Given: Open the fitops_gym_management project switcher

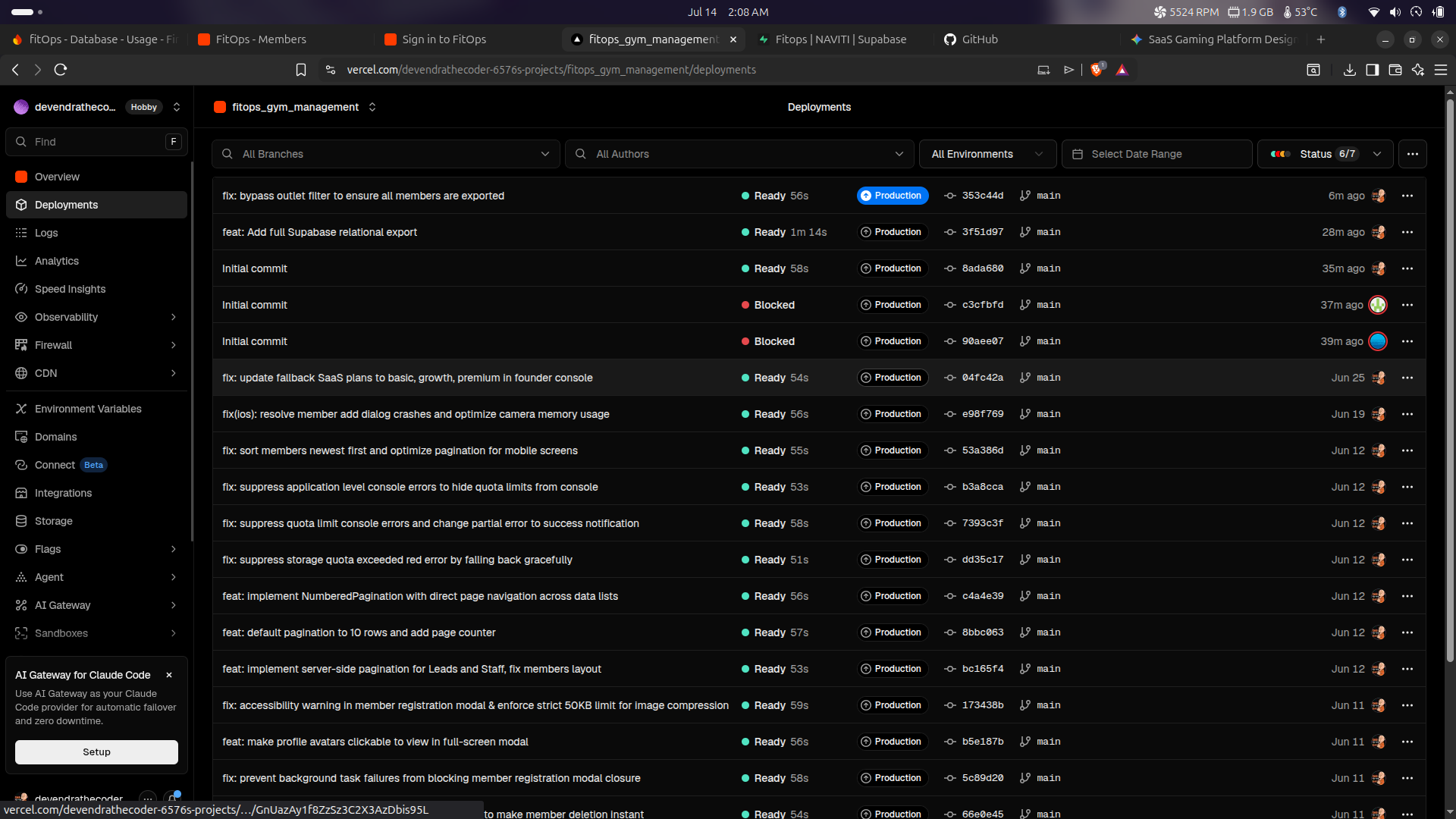Looking at the screenshot, I should (372, 107).
